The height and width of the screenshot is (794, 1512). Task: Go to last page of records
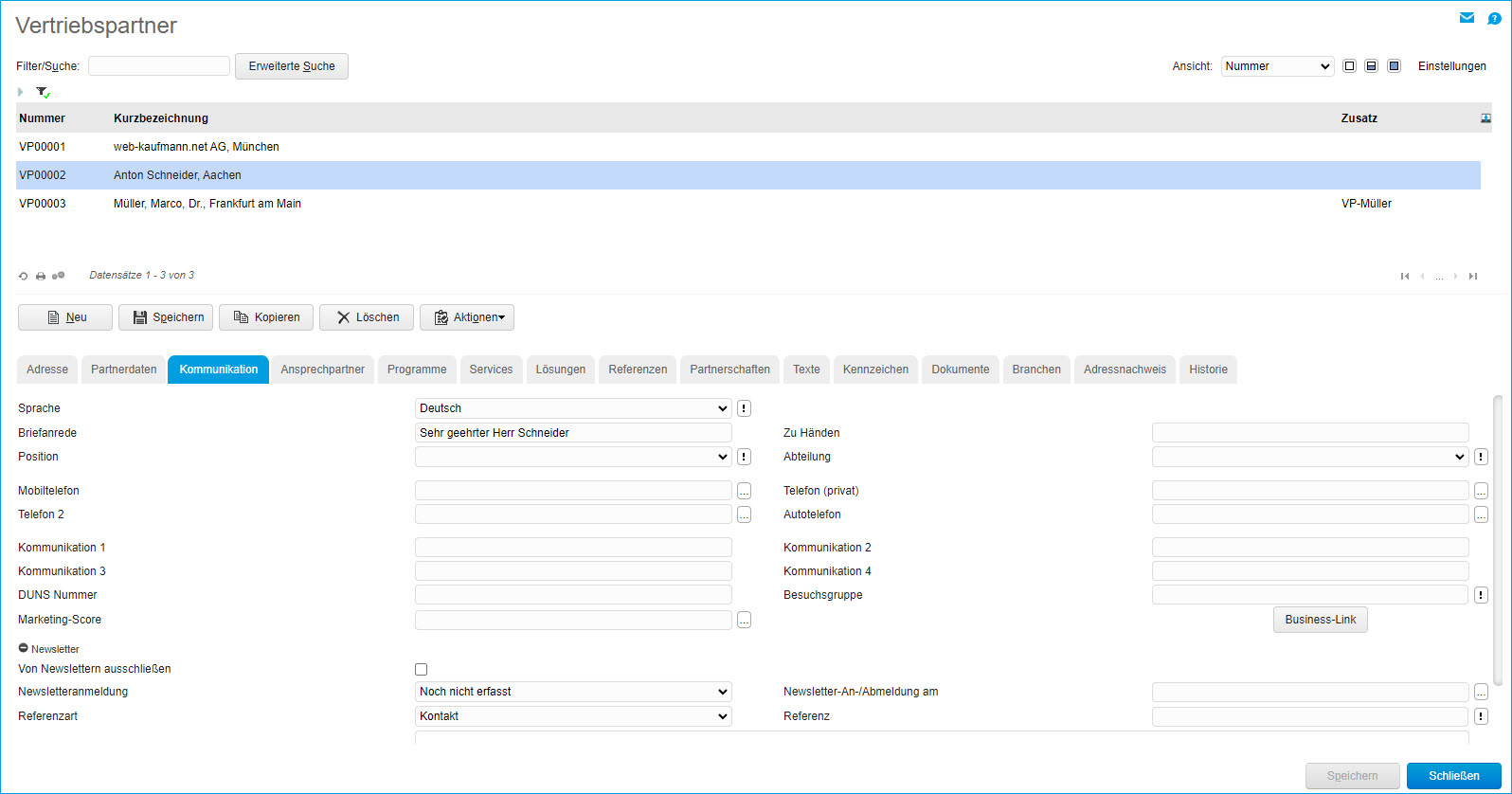pos(1473,277)
